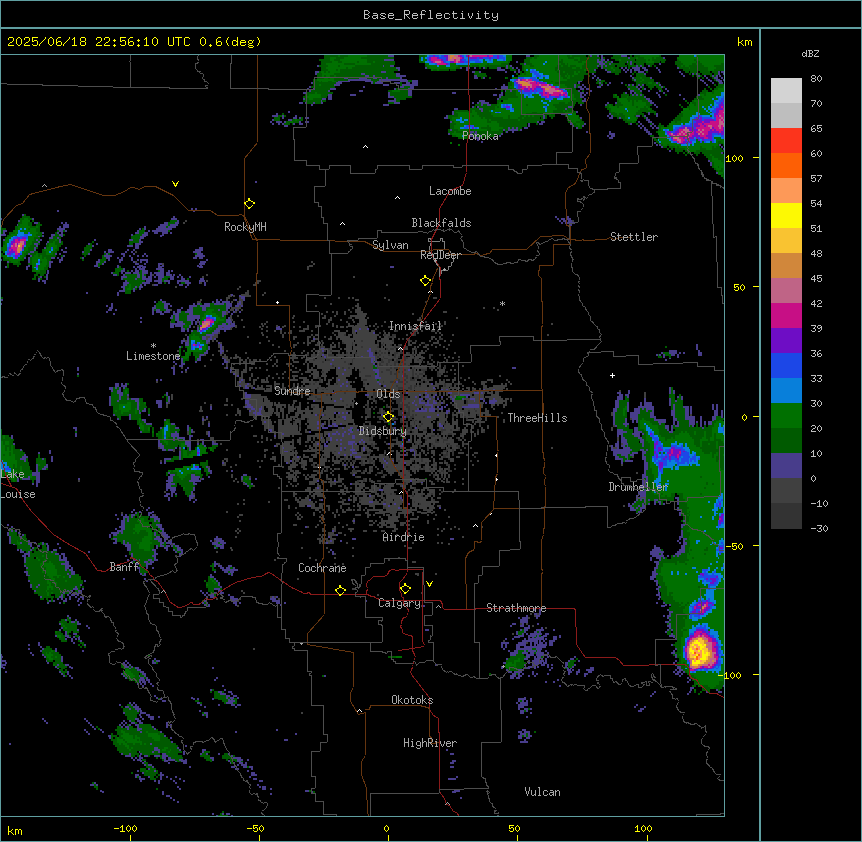
Task: Click the Okotoks town label
Action: pos(412,700)
